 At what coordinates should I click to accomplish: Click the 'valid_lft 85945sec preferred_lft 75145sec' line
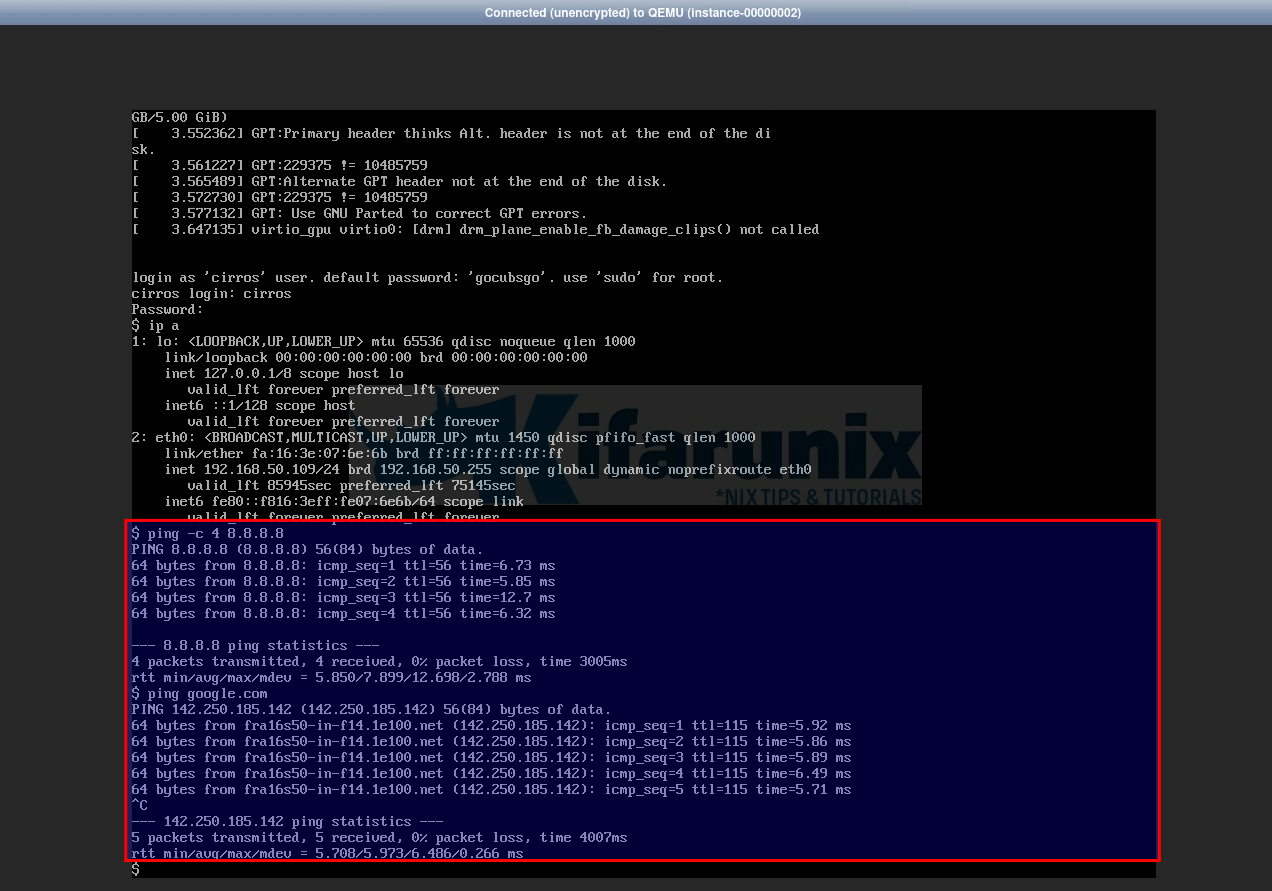pos(351,486)
